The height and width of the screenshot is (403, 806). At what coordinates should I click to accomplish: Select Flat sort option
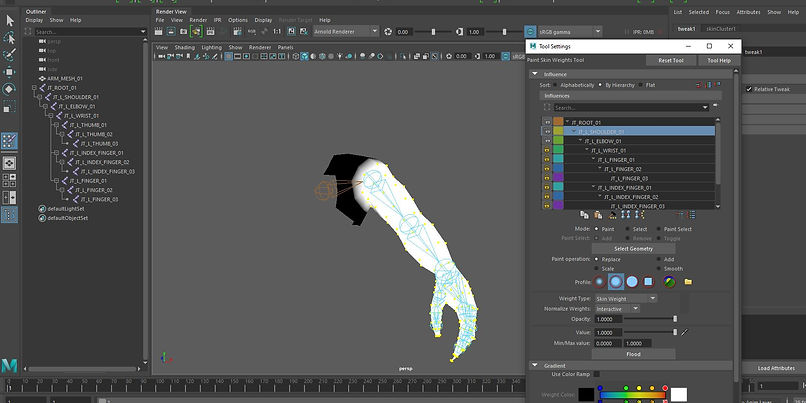[640, 85]
